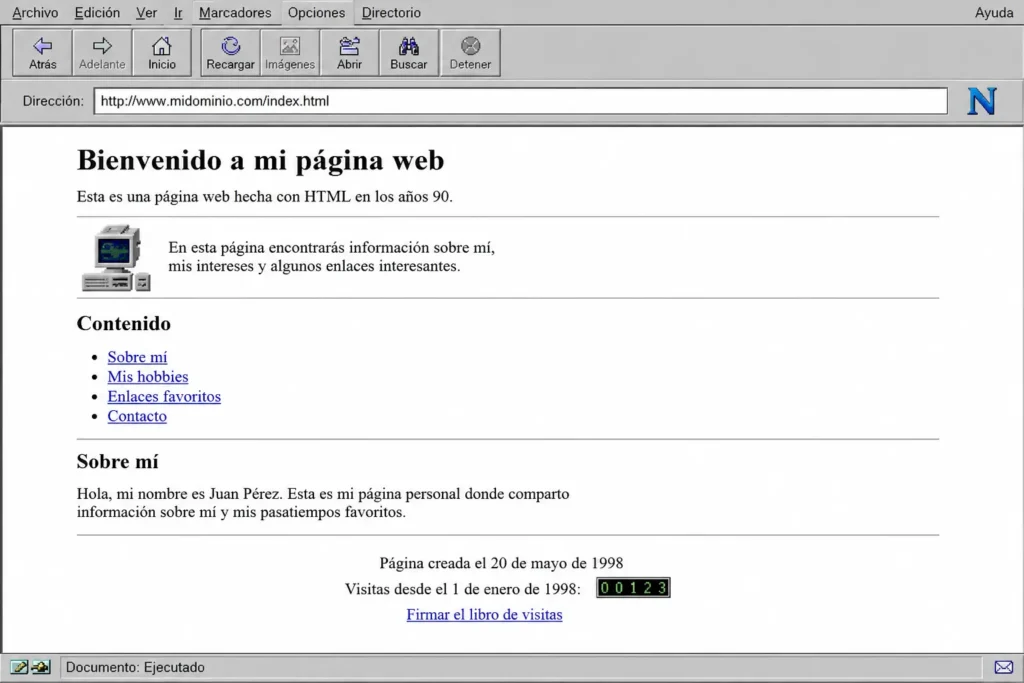Open the Opciones menu
The height and width of the screenshot is (683, 1024).
click(316, 12)
